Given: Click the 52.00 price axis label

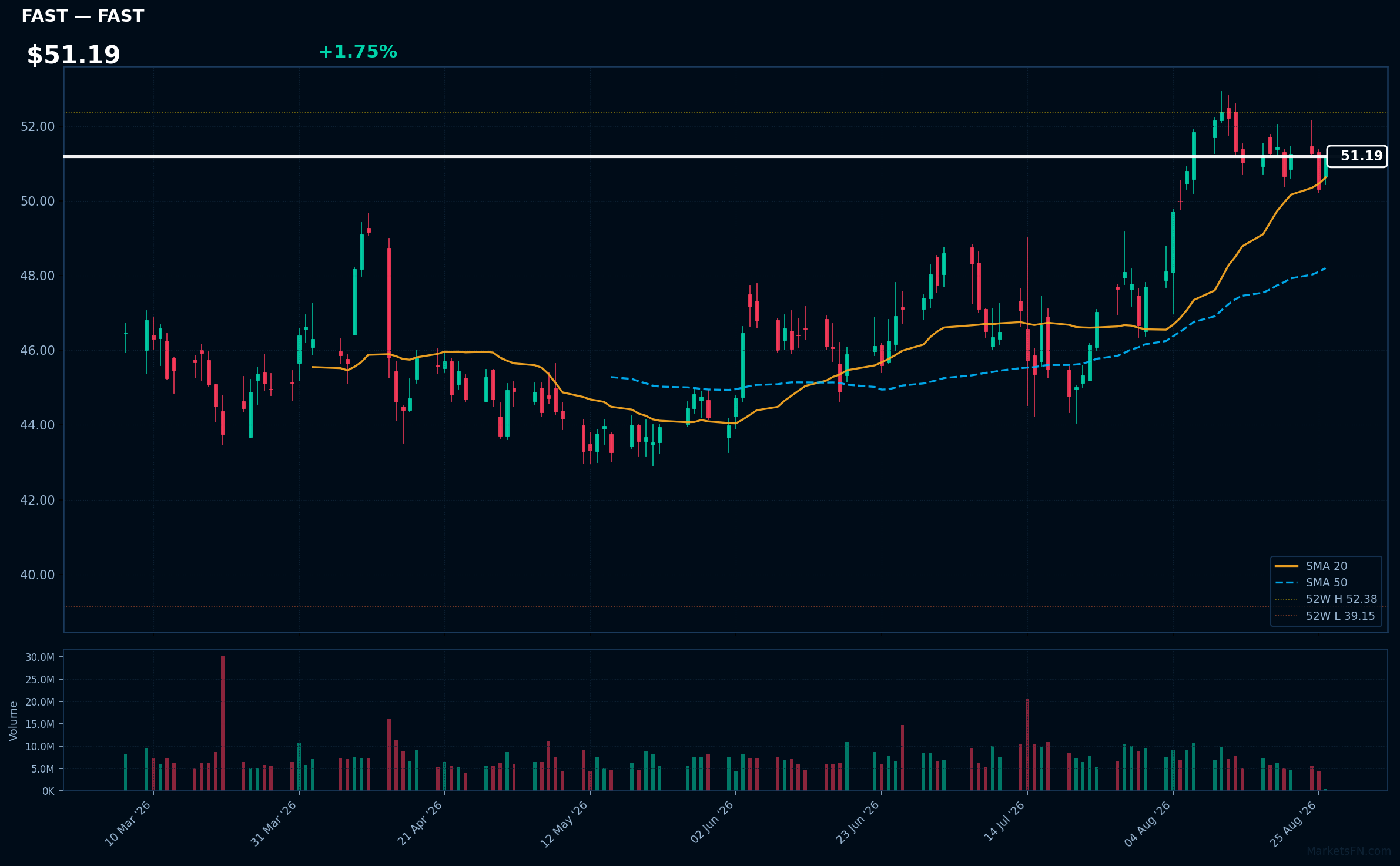Looking at the screenshot, I should tap(38, 127).
